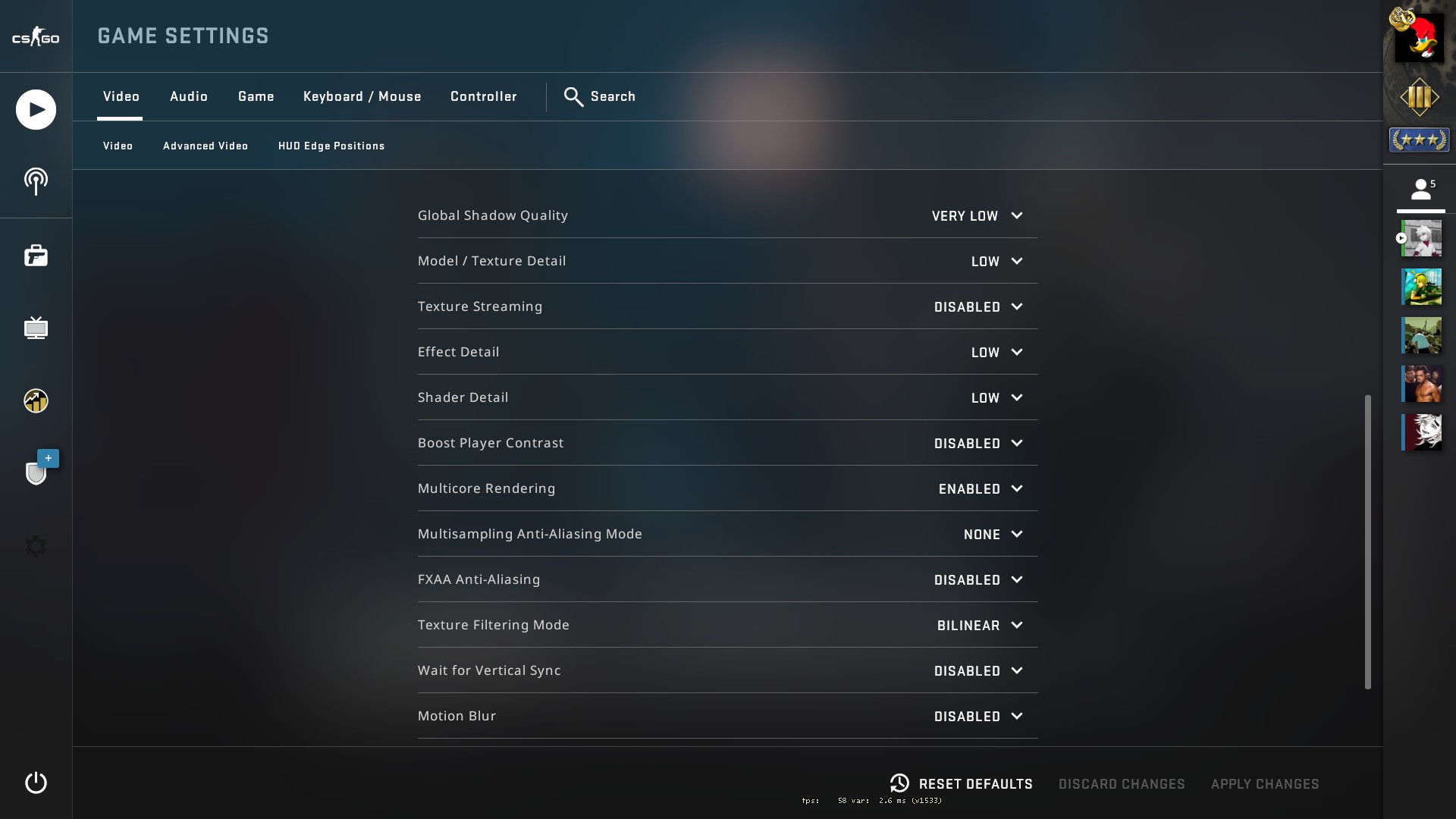Click the Prime shield icon
Screen dimensions: 1456x819
tap(36, 472)
